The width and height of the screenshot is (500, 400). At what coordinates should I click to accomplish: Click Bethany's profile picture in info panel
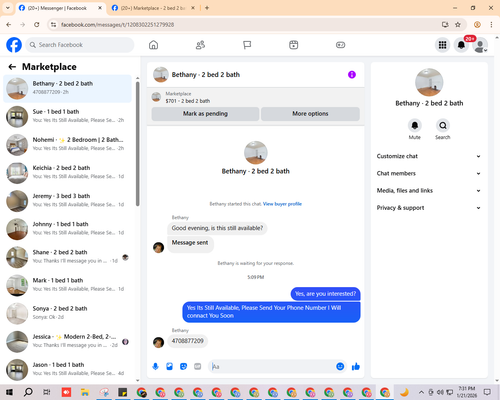(x=429, y=82)
